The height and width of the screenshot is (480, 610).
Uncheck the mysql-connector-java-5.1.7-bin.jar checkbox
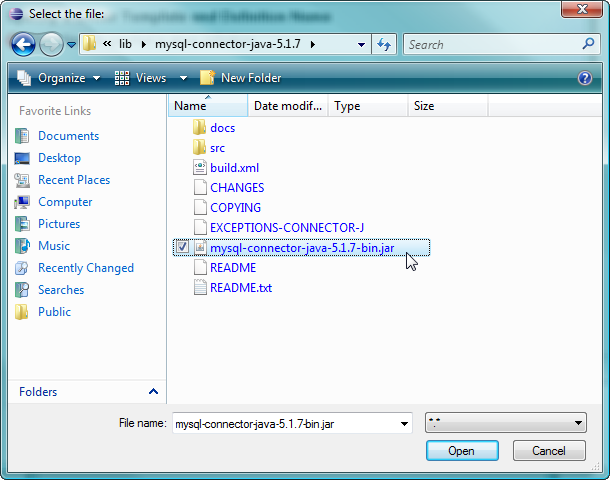(x=181, y=247)
